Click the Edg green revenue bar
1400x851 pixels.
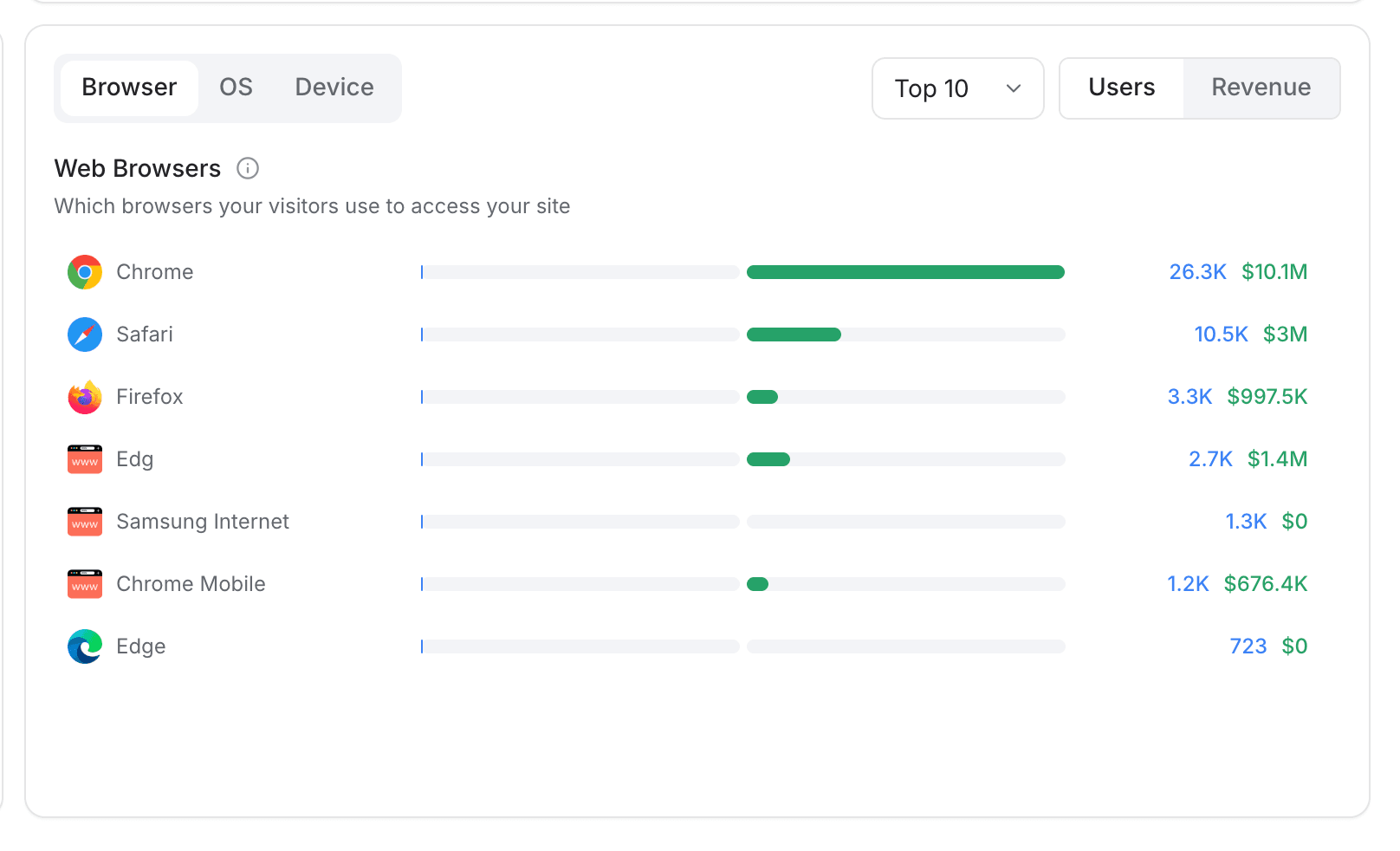768,459
